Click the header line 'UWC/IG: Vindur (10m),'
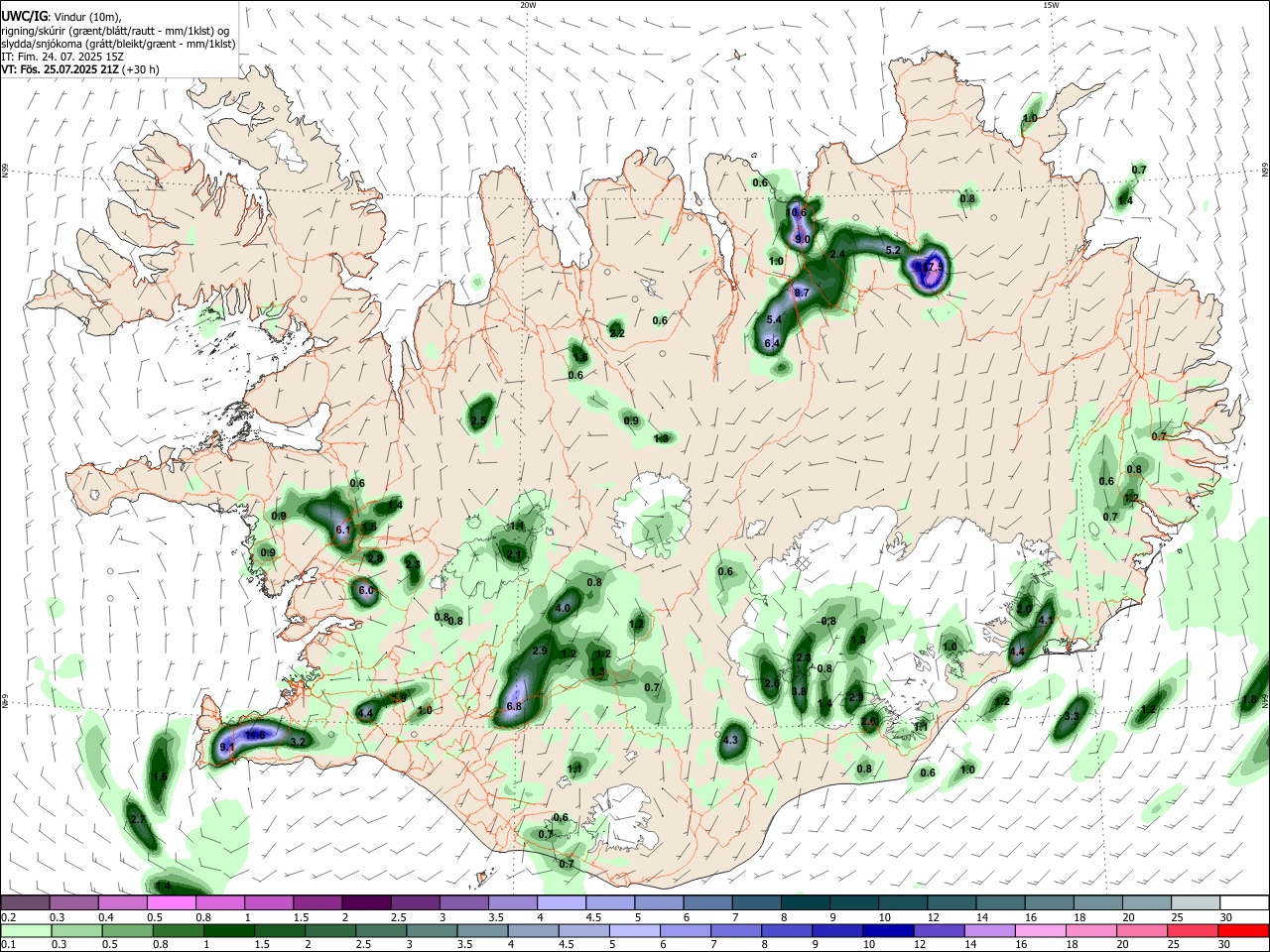This screenshot has height=952, width=1270. click(x=62, y=17)
